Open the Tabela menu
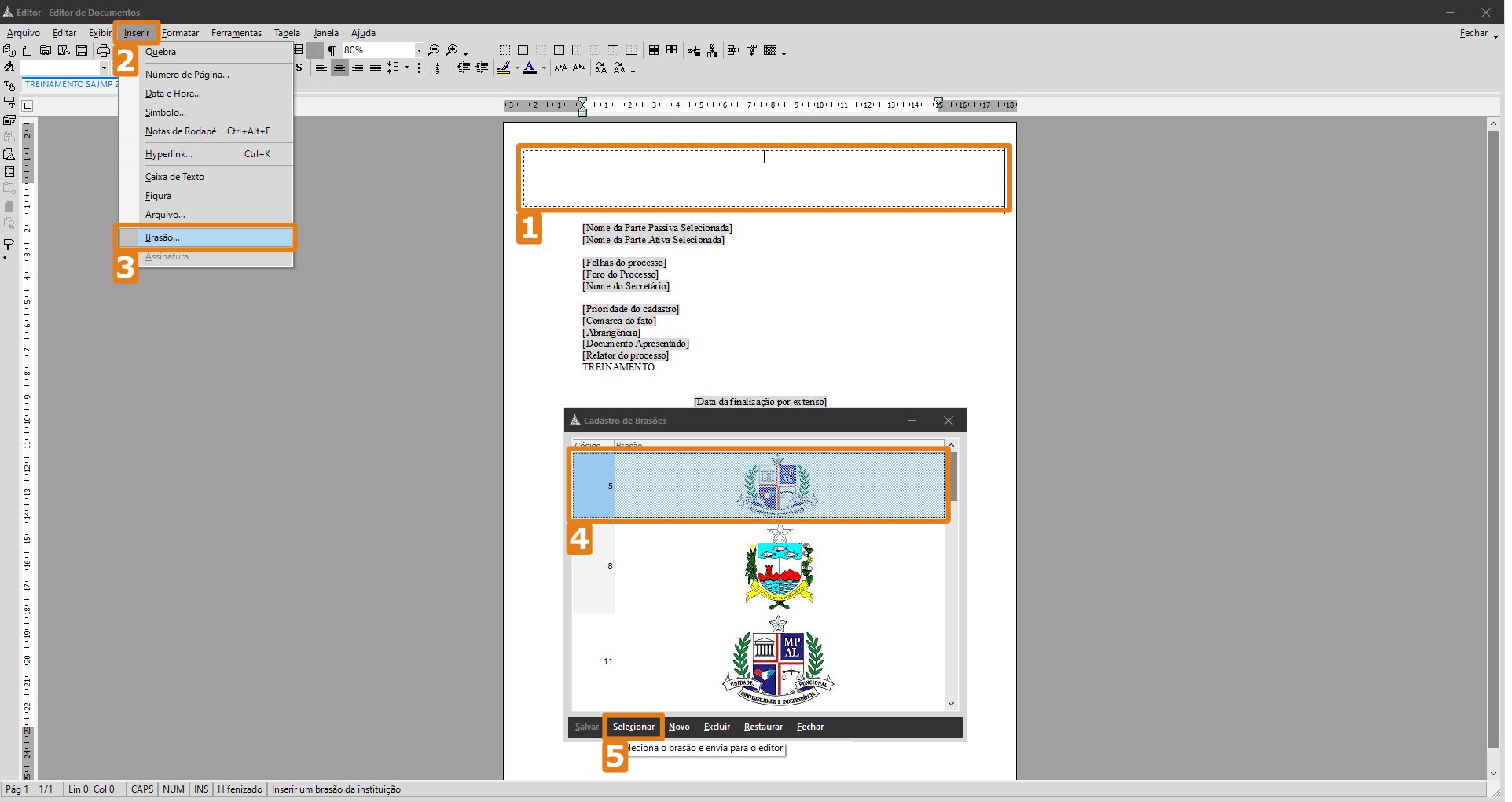The width and height of the screenshot is (1512, 802). click(287, 33)
